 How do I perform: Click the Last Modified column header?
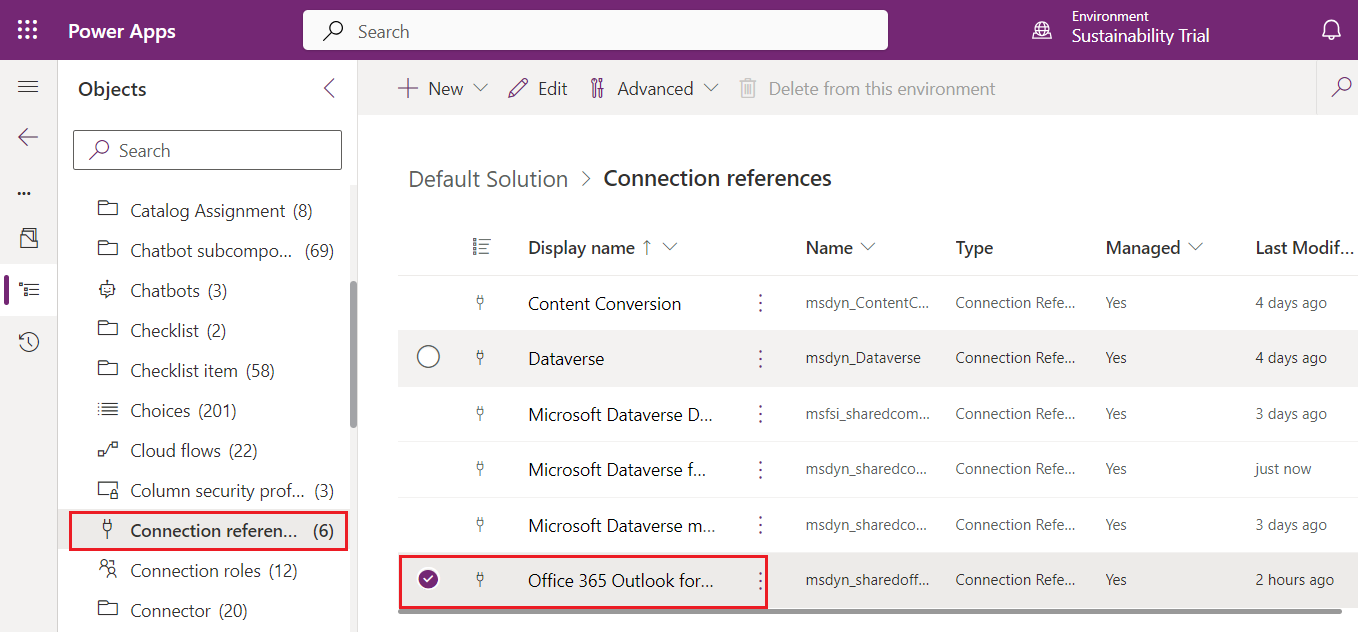pyautogui.click(x=1305, y=248)
